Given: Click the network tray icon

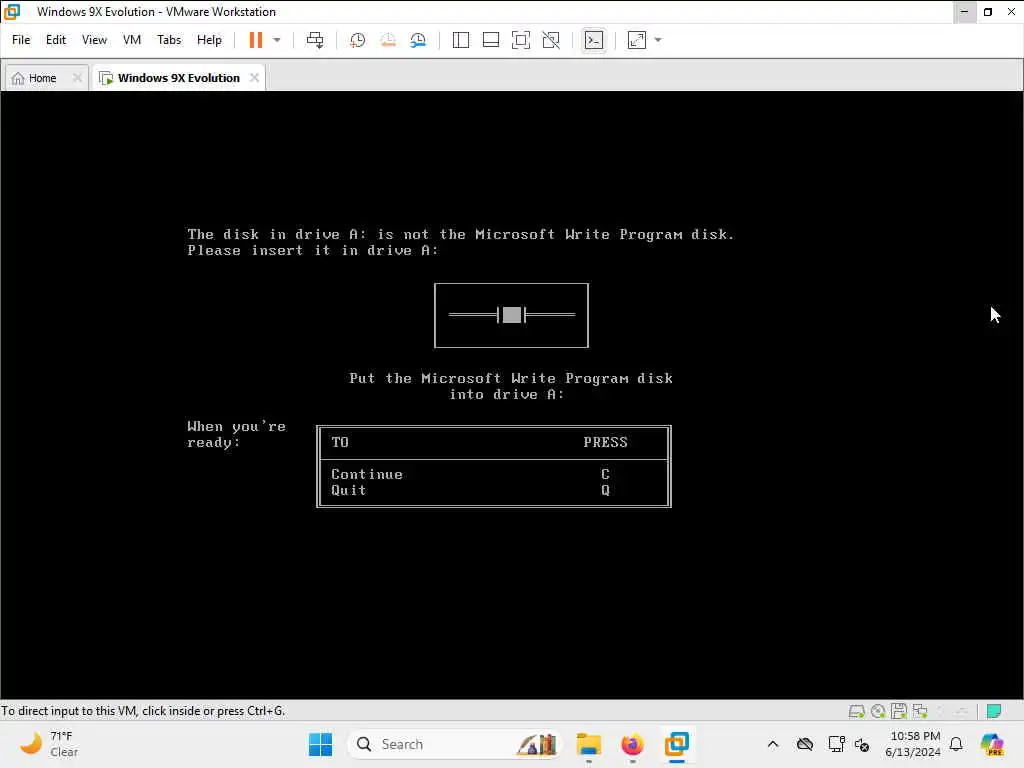Looking at the screenshot, I should click(x=835, y=744).
